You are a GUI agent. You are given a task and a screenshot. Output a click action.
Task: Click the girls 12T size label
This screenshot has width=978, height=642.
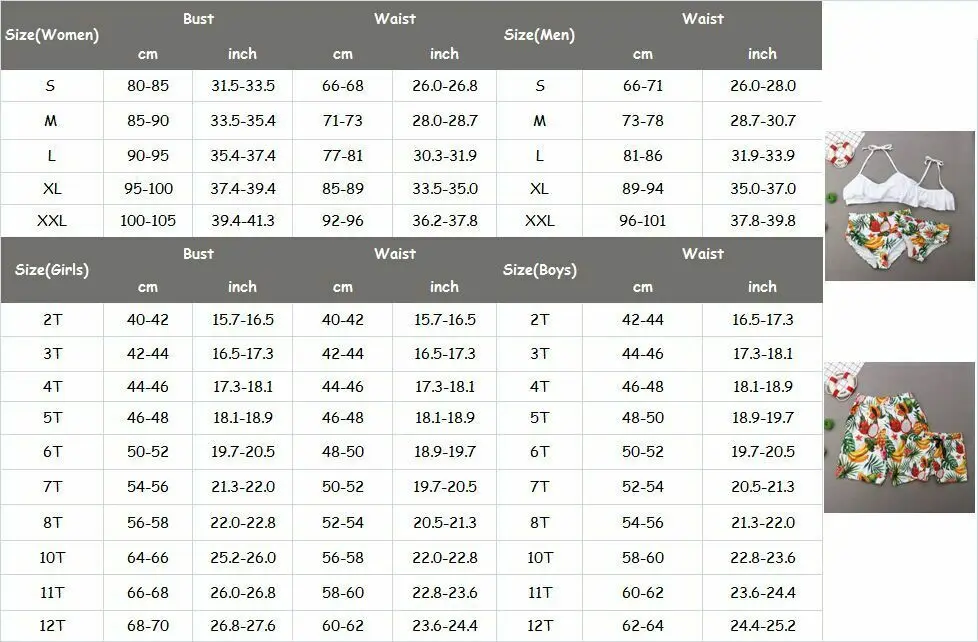[52, 626]
